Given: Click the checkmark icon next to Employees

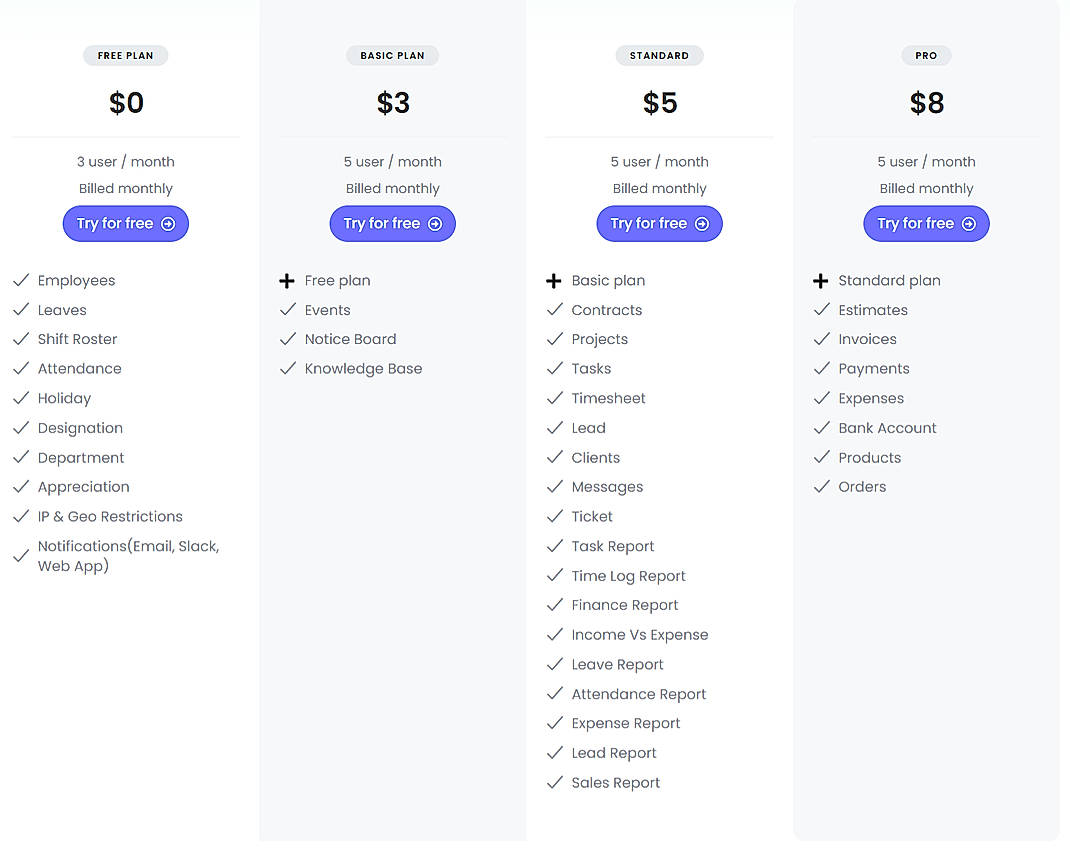Looking at the screenshot, I should [20, 280].
